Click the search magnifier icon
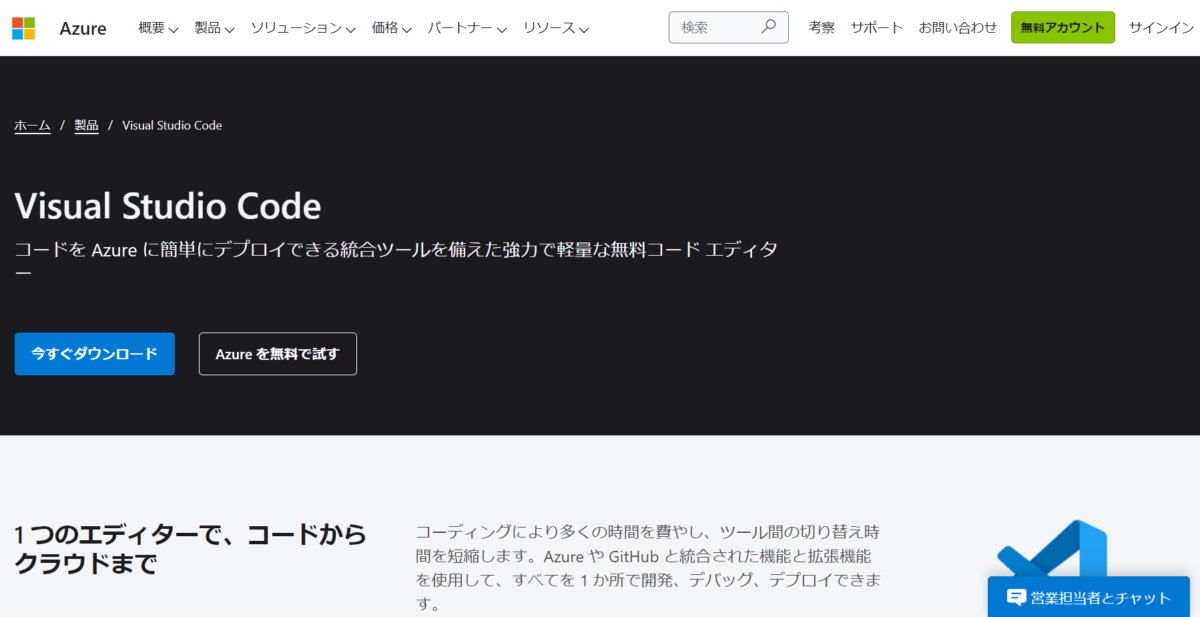 pyautogui.click(x=768, y=27)
